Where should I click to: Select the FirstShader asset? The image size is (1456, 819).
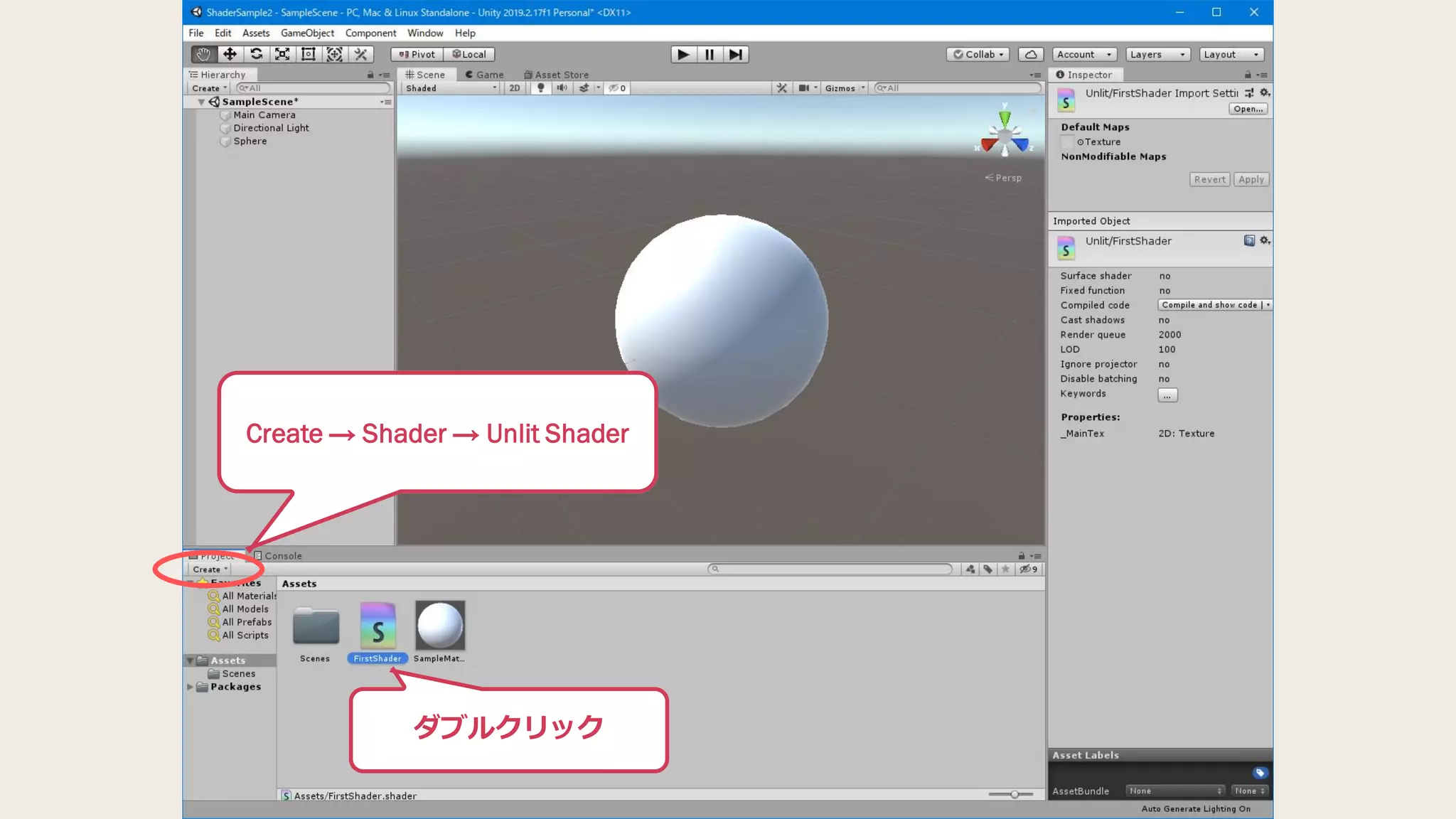(x=378, y=632)
